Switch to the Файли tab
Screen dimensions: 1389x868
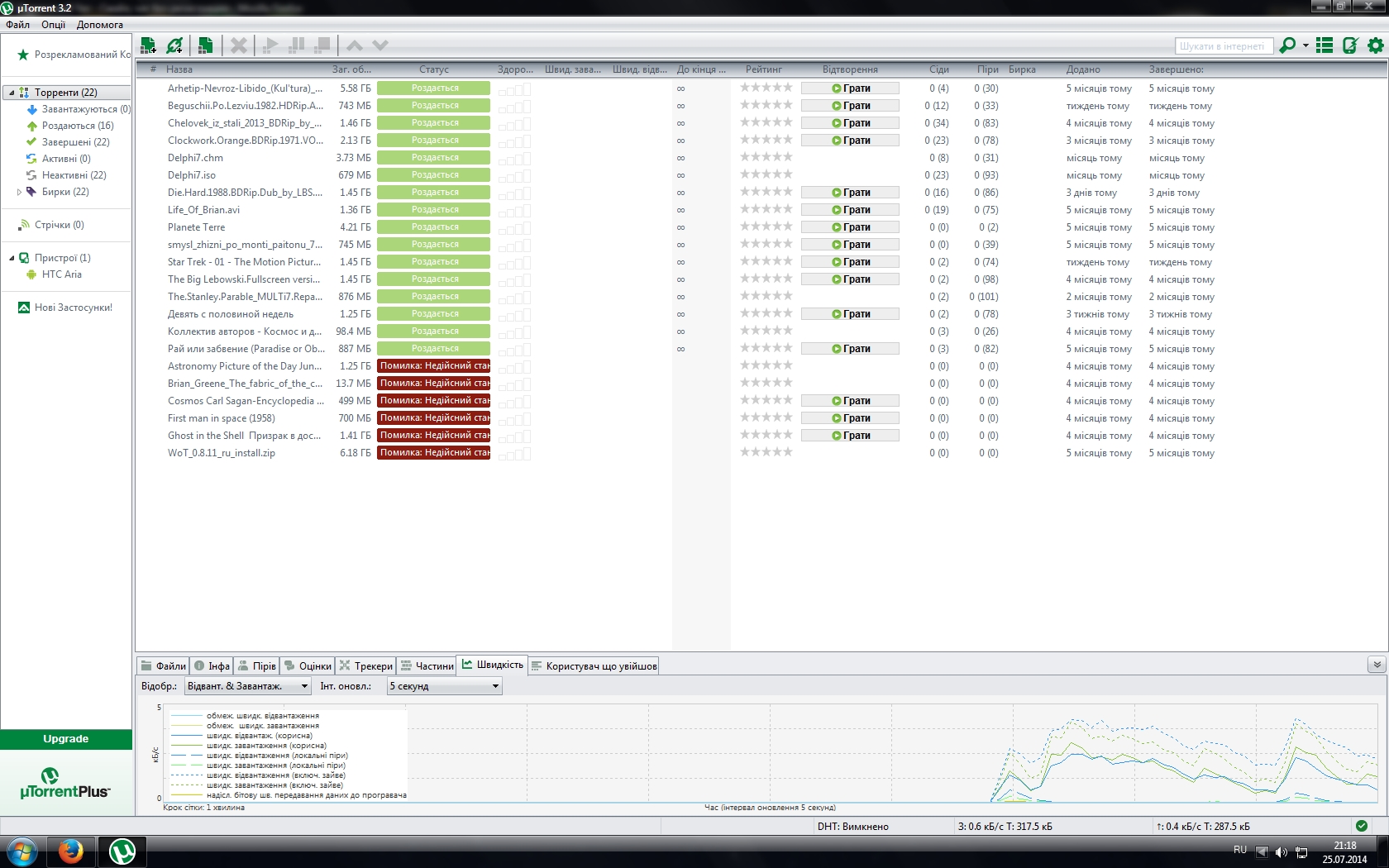pyautogui.click(x=163, y=665)
